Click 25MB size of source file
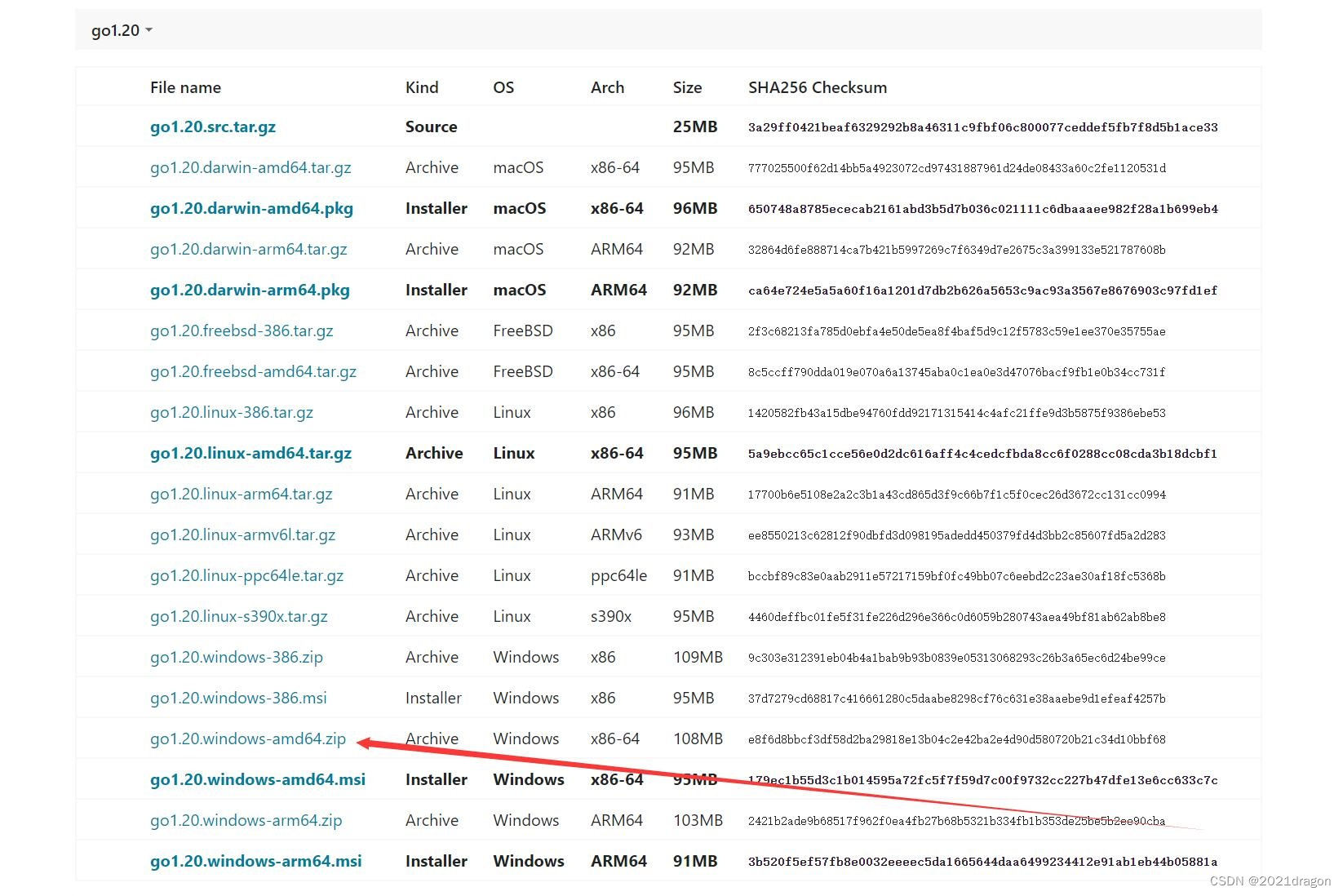This screenshot has width=1343, height=896. pos(695,126)
